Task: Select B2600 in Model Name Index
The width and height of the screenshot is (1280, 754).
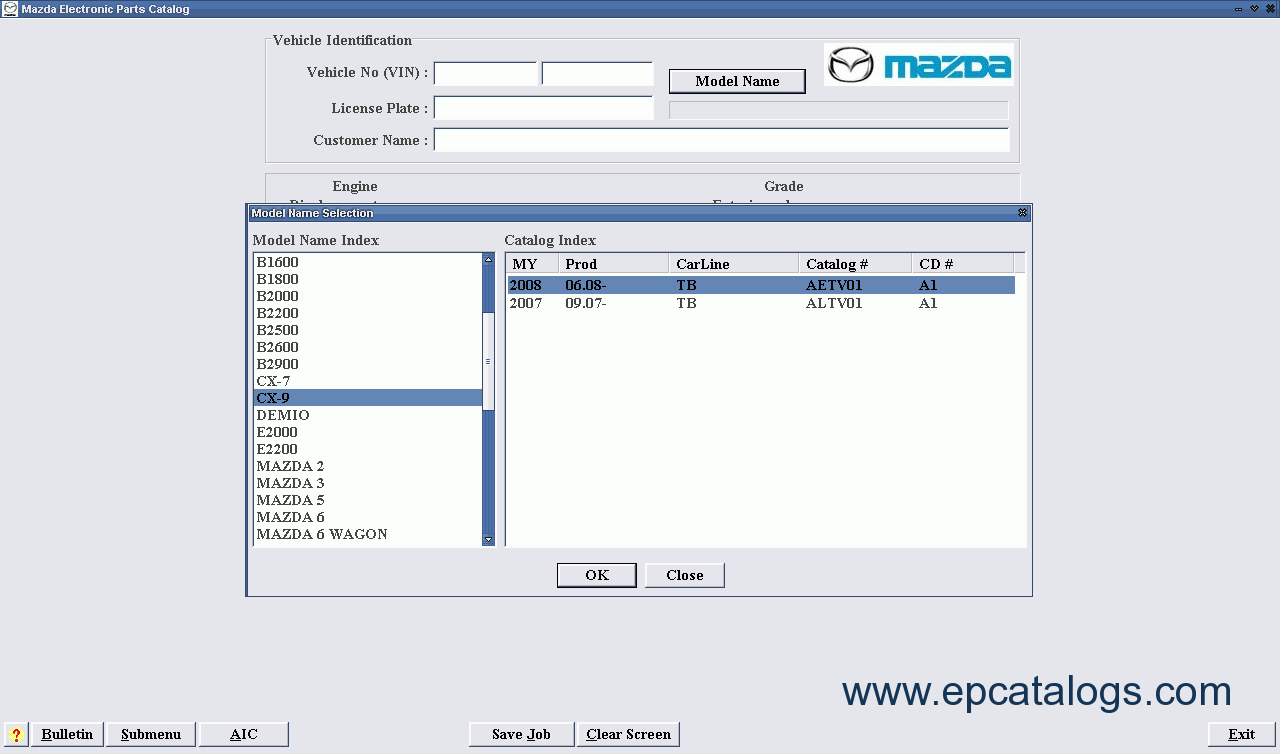Action: [368, 347]
